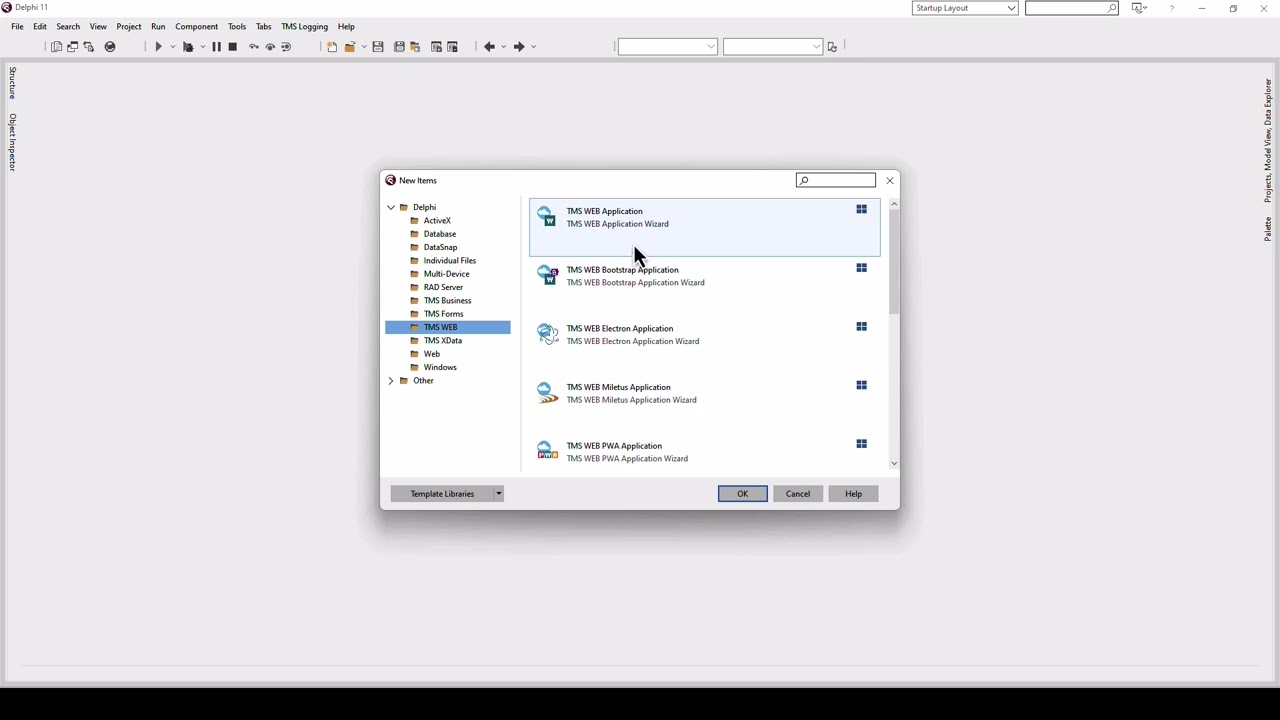
Task: Open the Palette side tab
Action: [1267, 229]
